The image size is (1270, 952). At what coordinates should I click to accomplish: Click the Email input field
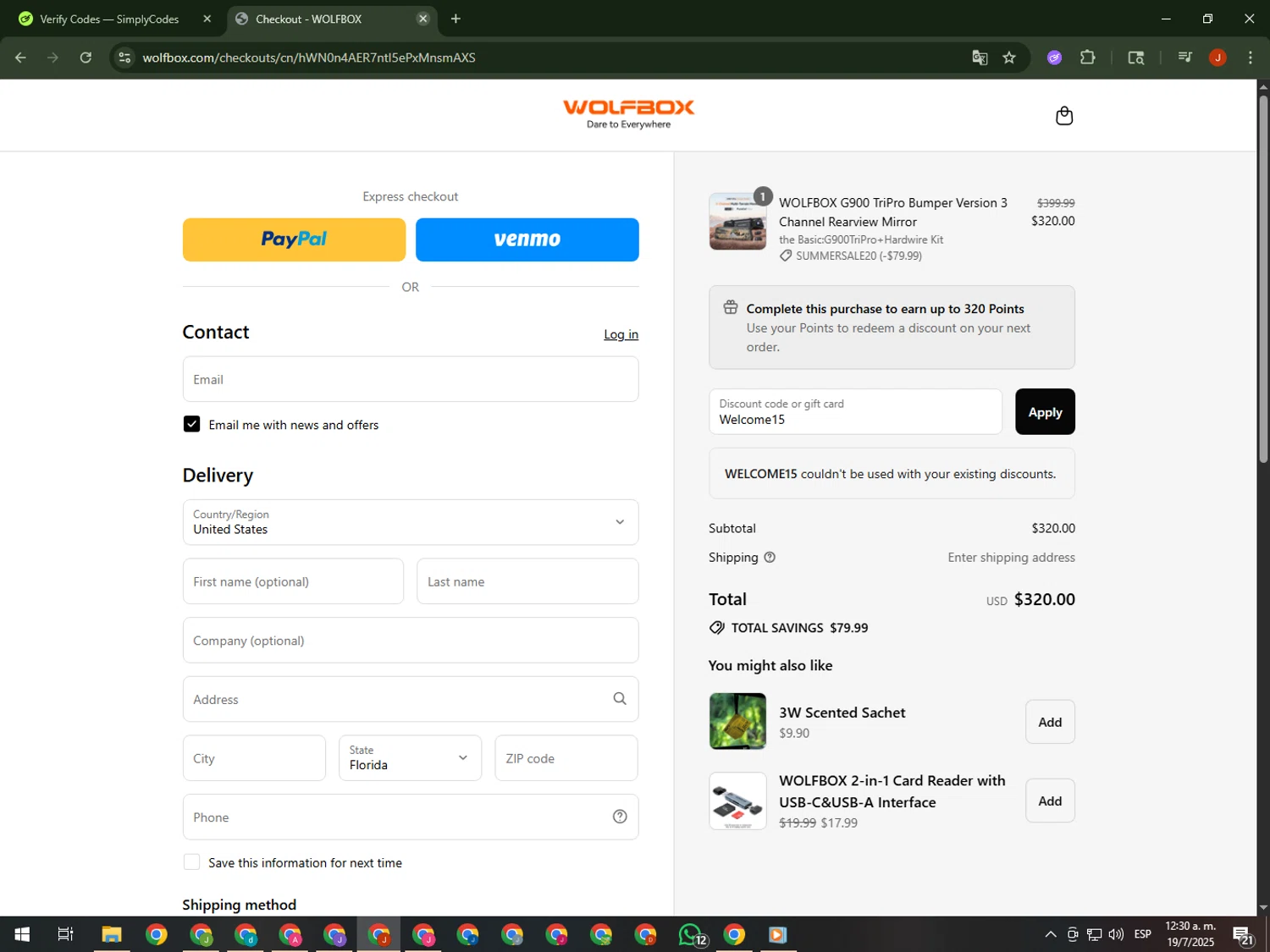pos(411,379)
